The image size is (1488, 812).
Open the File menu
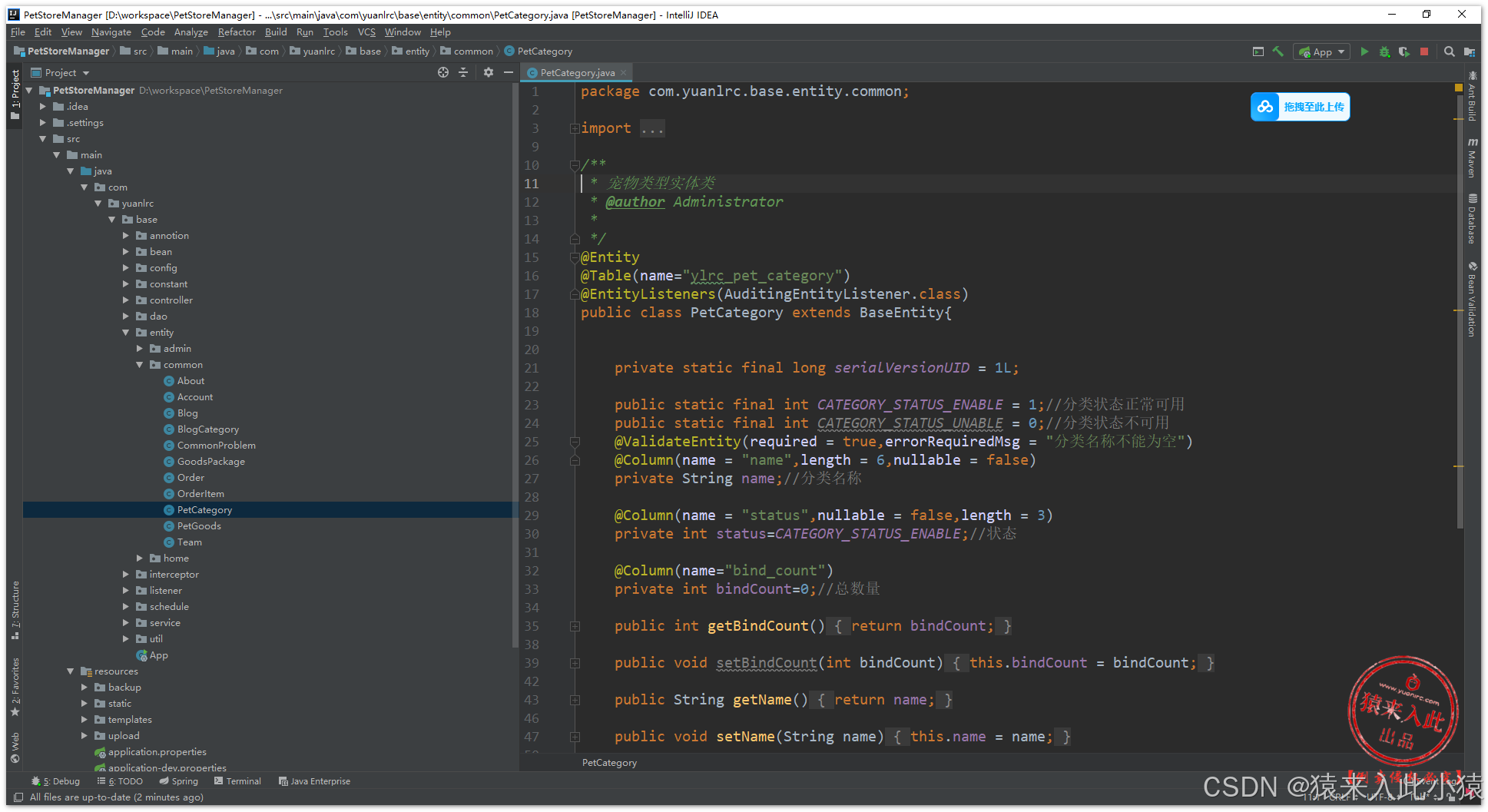pos(18,32)
